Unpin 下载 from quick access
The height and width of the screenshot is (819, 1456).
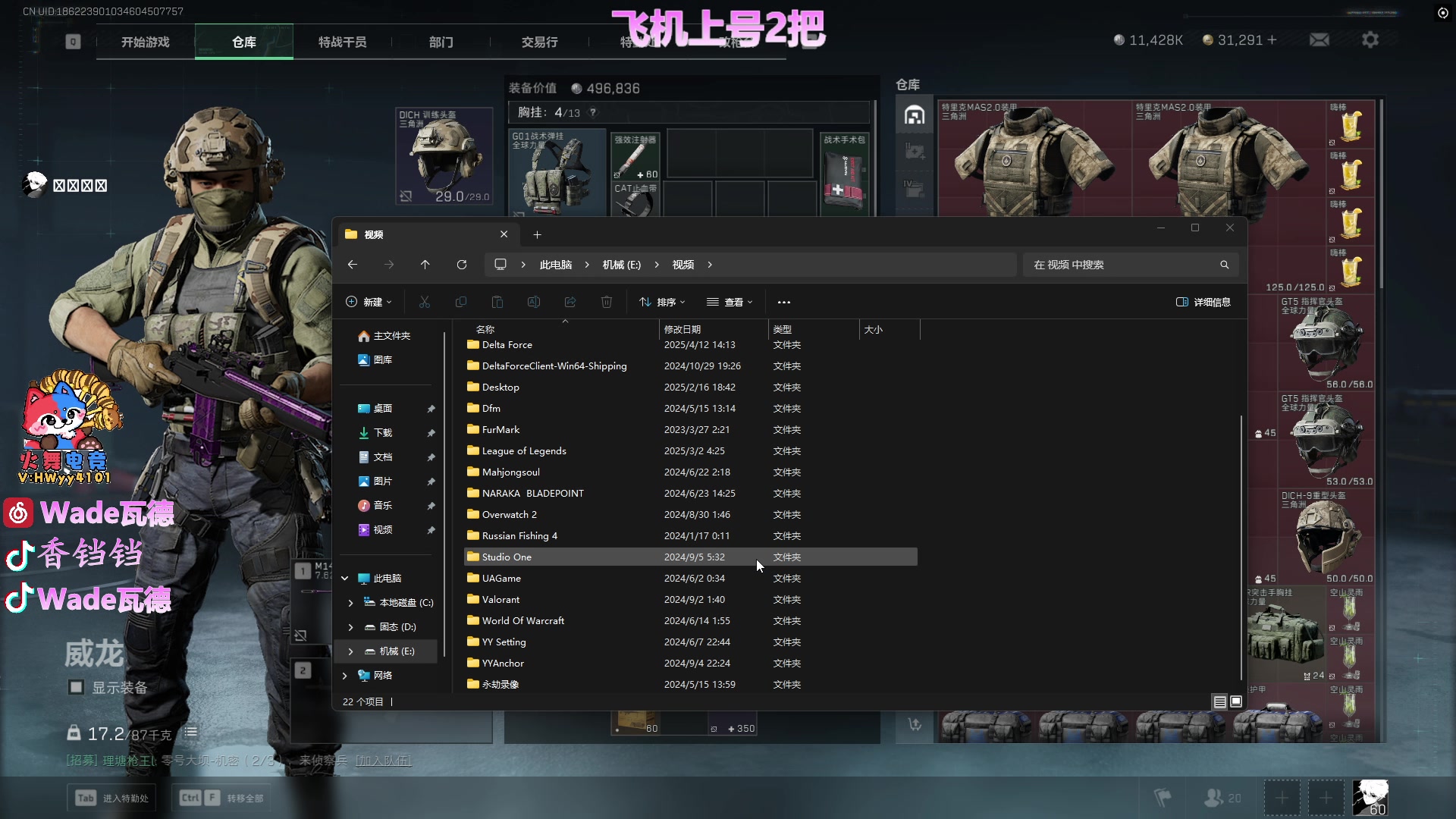[x=431, y=433]
